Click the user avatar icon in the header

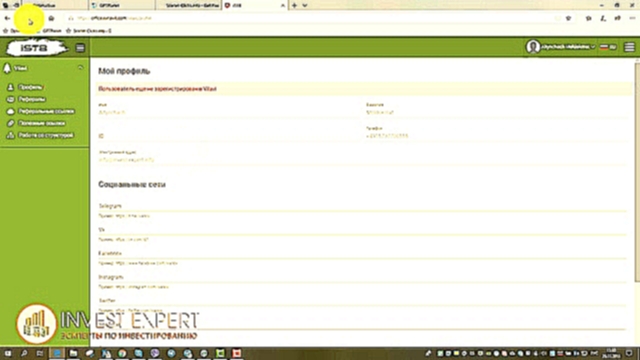pyautogui.click(x=533, y=47)
